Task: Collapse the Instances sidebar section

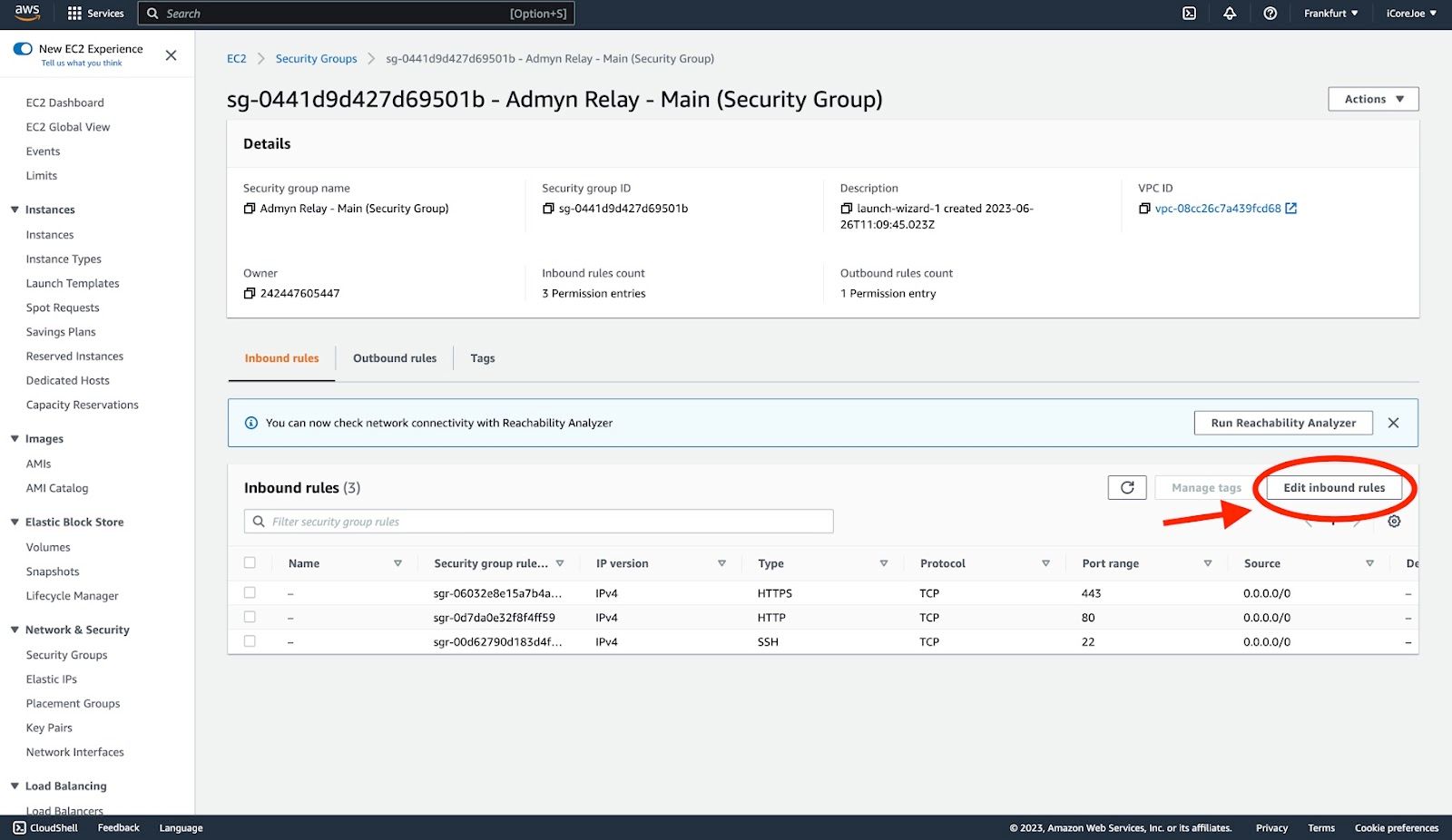Action: [x=15, y=210]
